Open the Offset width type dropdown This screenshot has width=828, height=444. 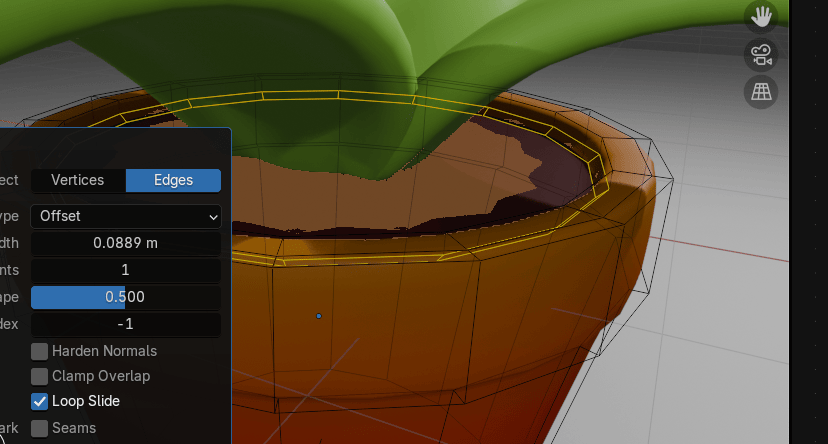click(126, 216)
